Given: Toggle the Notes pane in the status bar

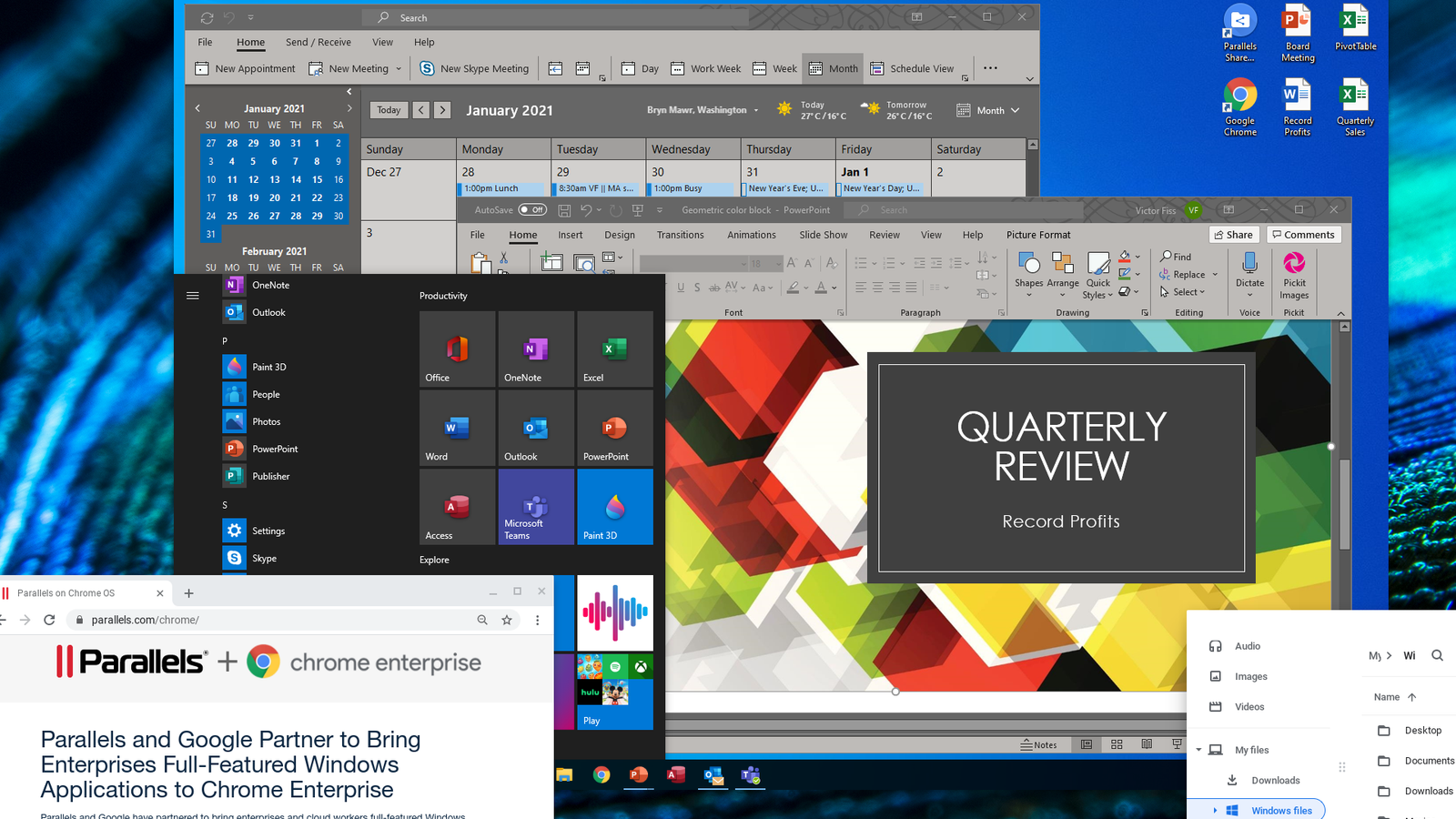Looking at the screenshot, I should pos(1038,744).
